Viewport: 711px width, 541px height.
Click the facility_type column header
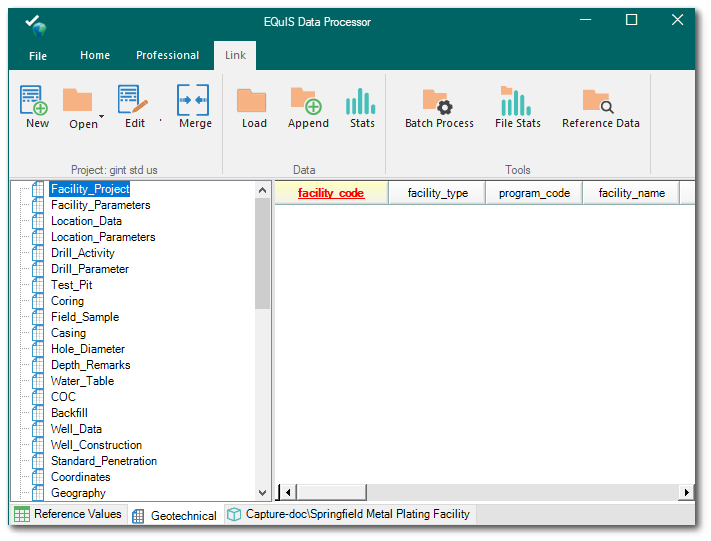pyautogui.click(x=437, y=193)
